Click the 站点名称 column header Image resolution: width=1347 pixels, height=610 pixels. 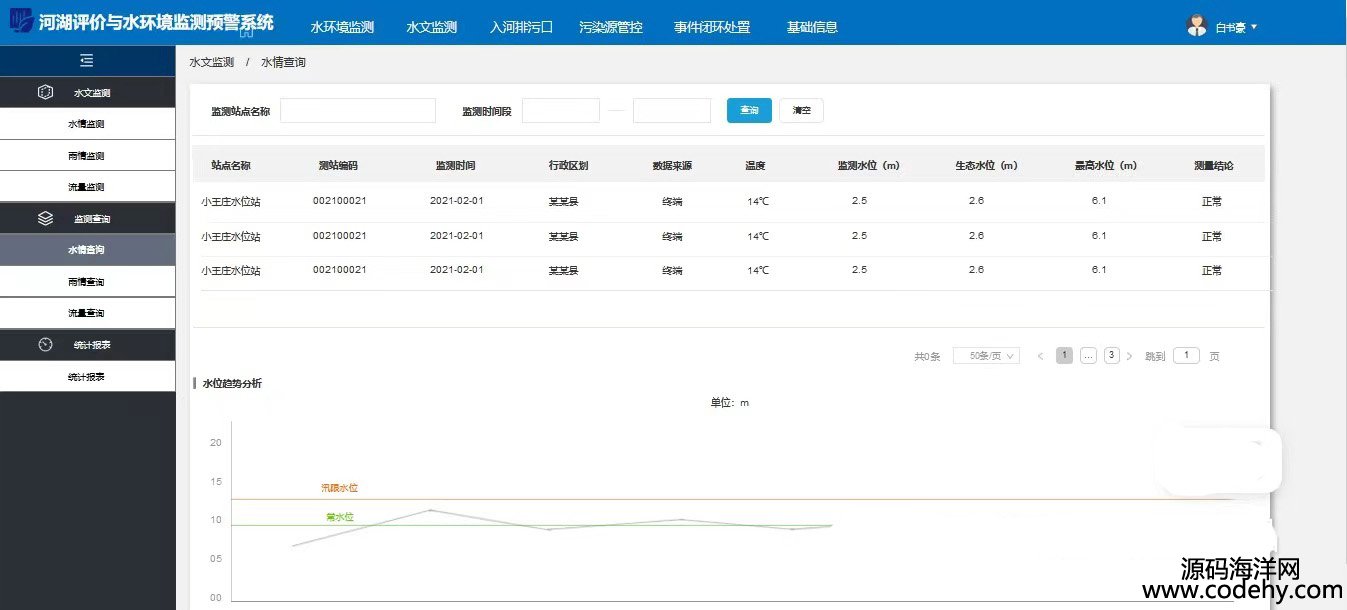coord(231,165)
